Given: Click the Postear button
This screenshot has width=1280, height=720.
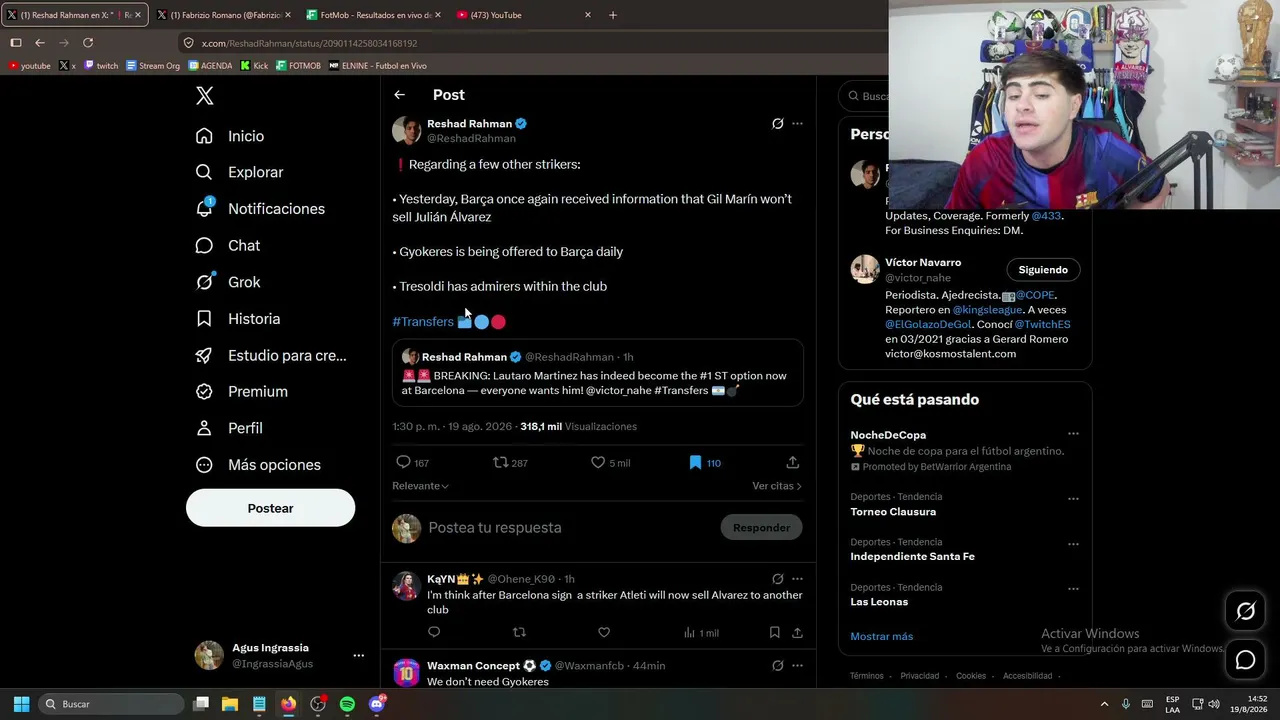Looking at the screenshot, I should pyautogui.click(x=270, y=508).
